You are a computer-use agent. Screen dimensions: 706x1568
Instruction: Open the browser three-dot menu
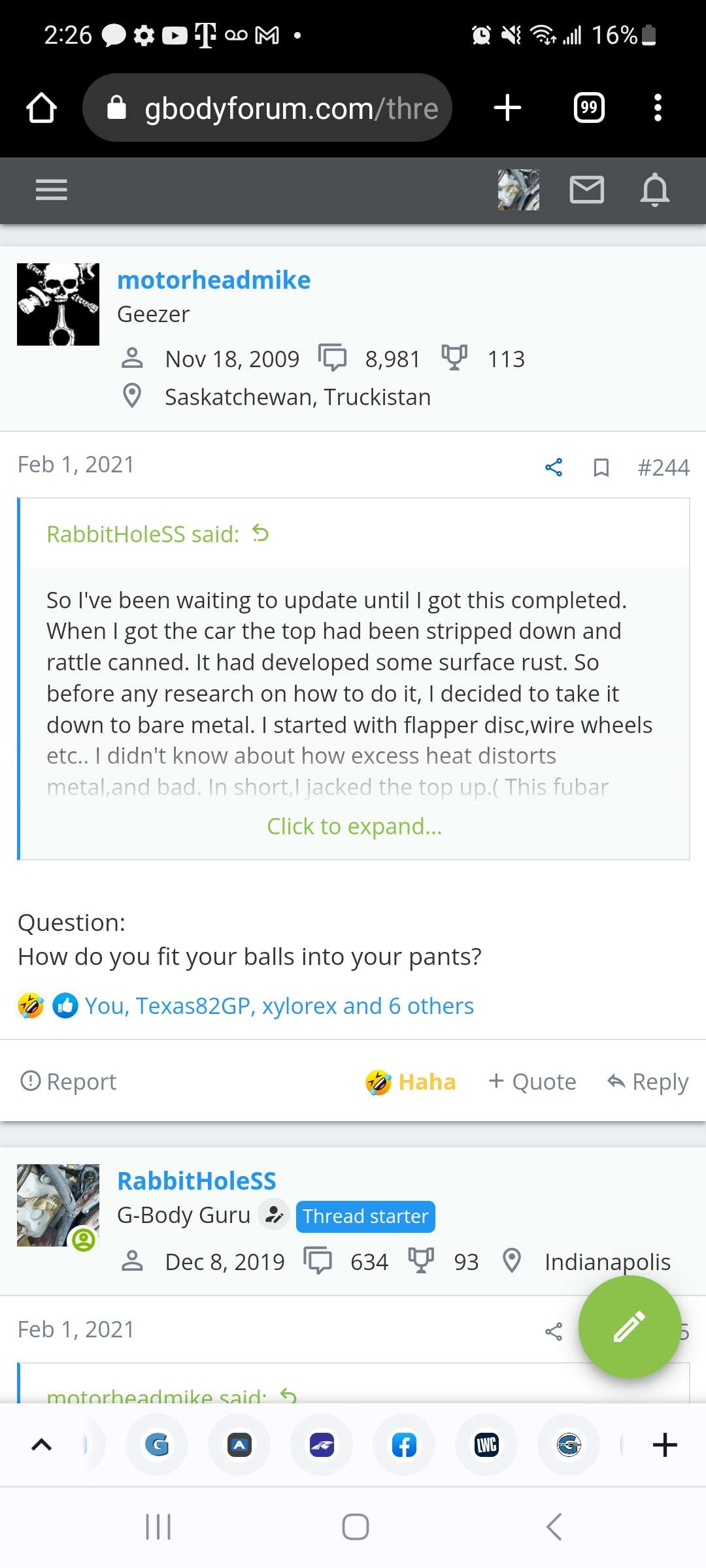[x=658, y=108]
